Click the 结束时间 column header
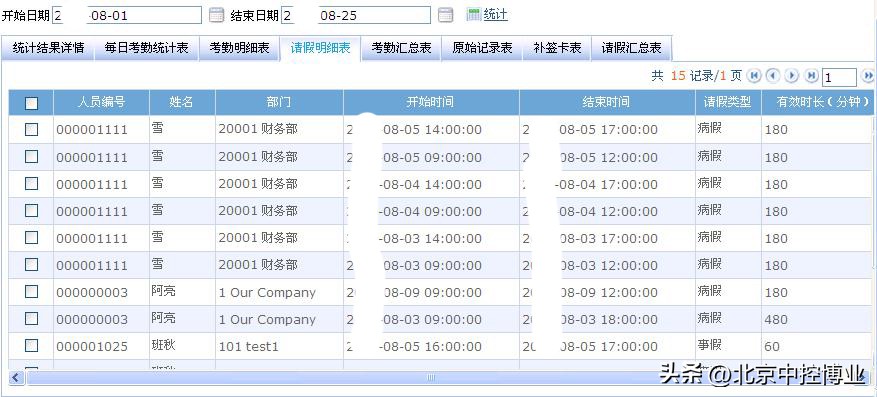 click(607, 102)
